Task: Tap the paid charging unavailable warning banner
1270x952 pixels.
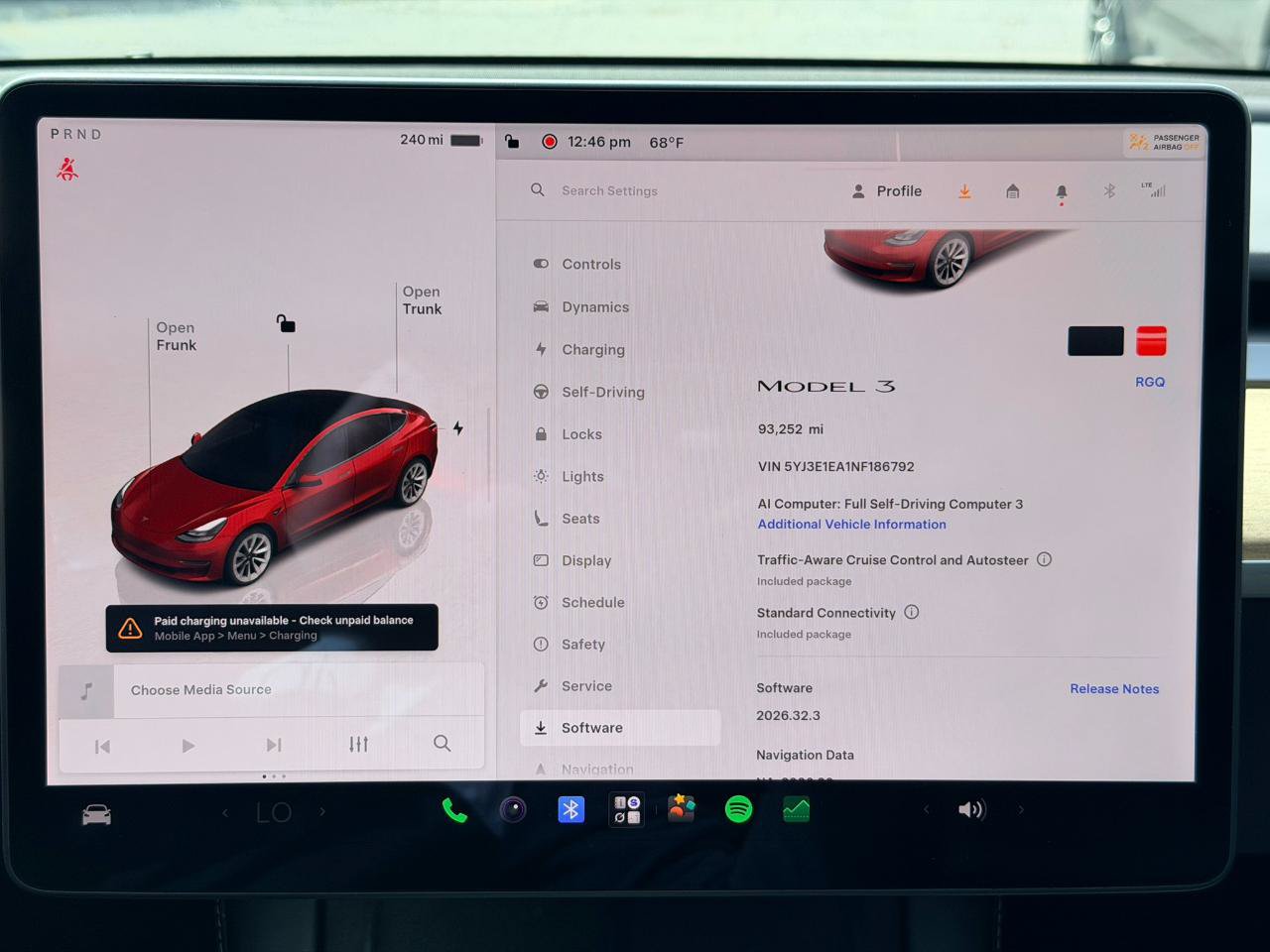Action: tap(272, 628)
